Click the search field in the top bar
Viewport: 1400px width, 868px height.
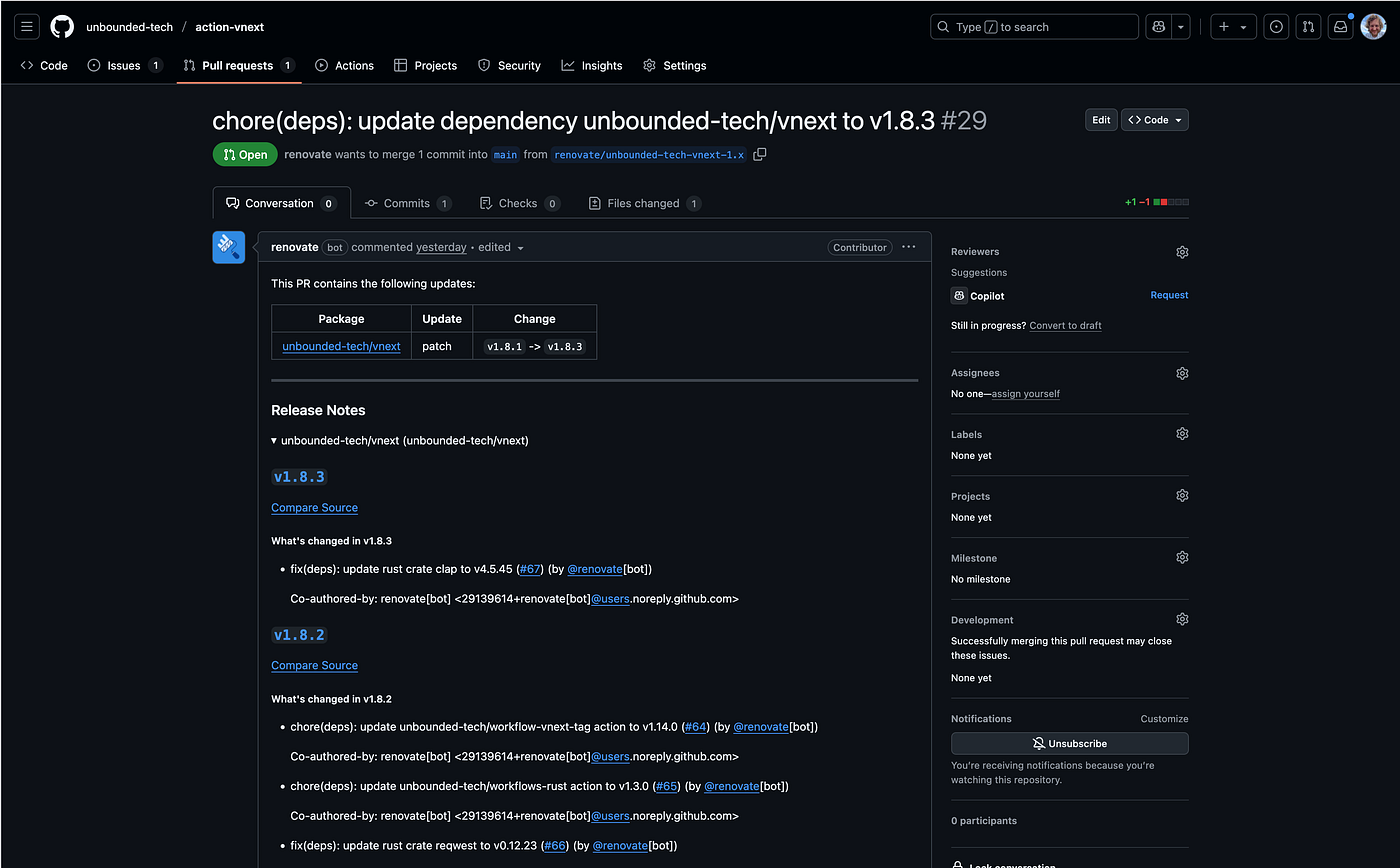(1033, 26)
